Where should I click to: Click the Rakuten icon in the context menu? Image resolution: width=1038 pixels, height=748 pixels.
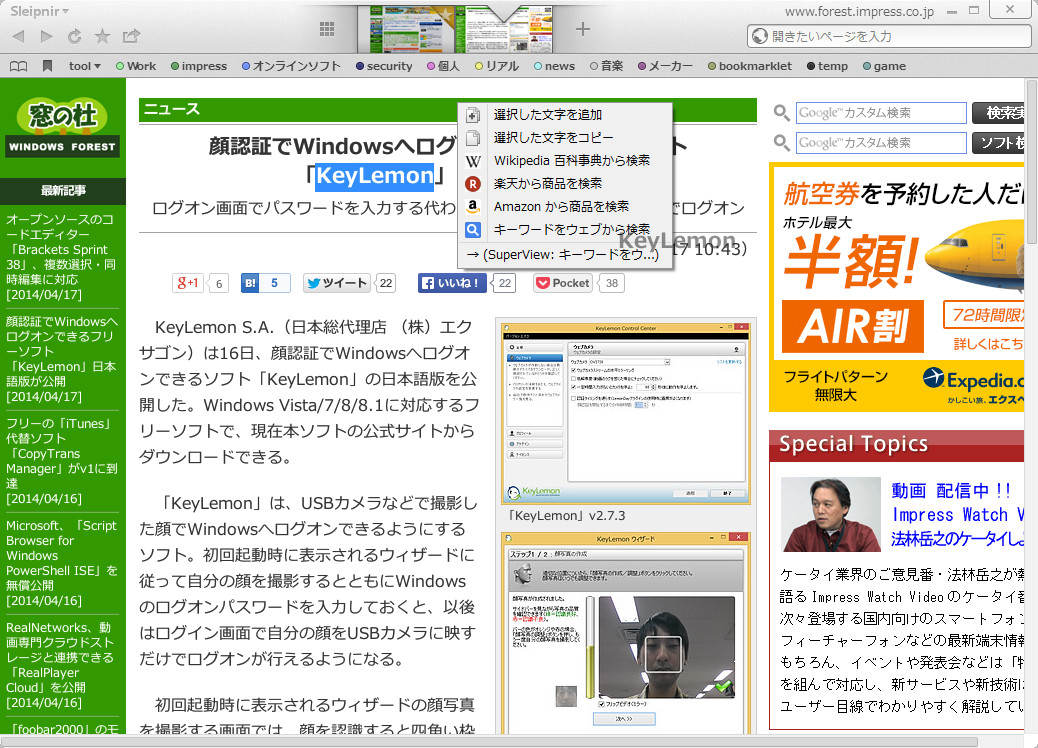click(472, 184)
